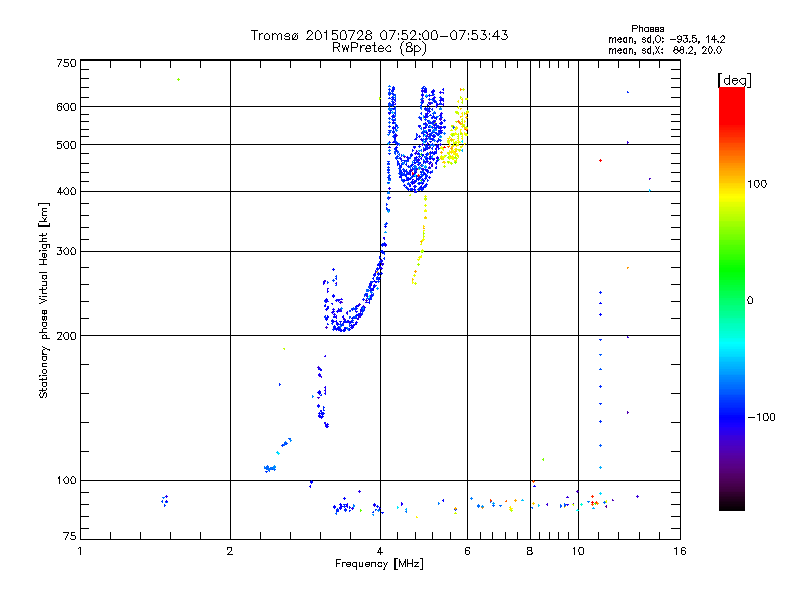The width and height of the screenshot is (800, 600).
Task: Click the y-axis tick label '75'
Action: point(70,536)
